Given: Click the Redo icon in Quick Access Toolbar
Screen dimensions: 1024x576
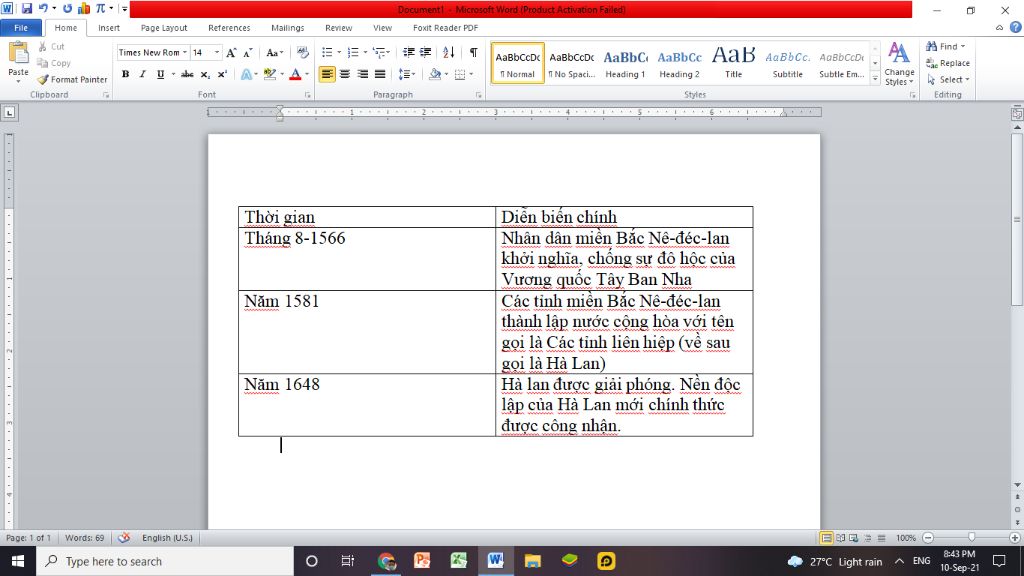Looking at the screenshot, I should [67, 8].
